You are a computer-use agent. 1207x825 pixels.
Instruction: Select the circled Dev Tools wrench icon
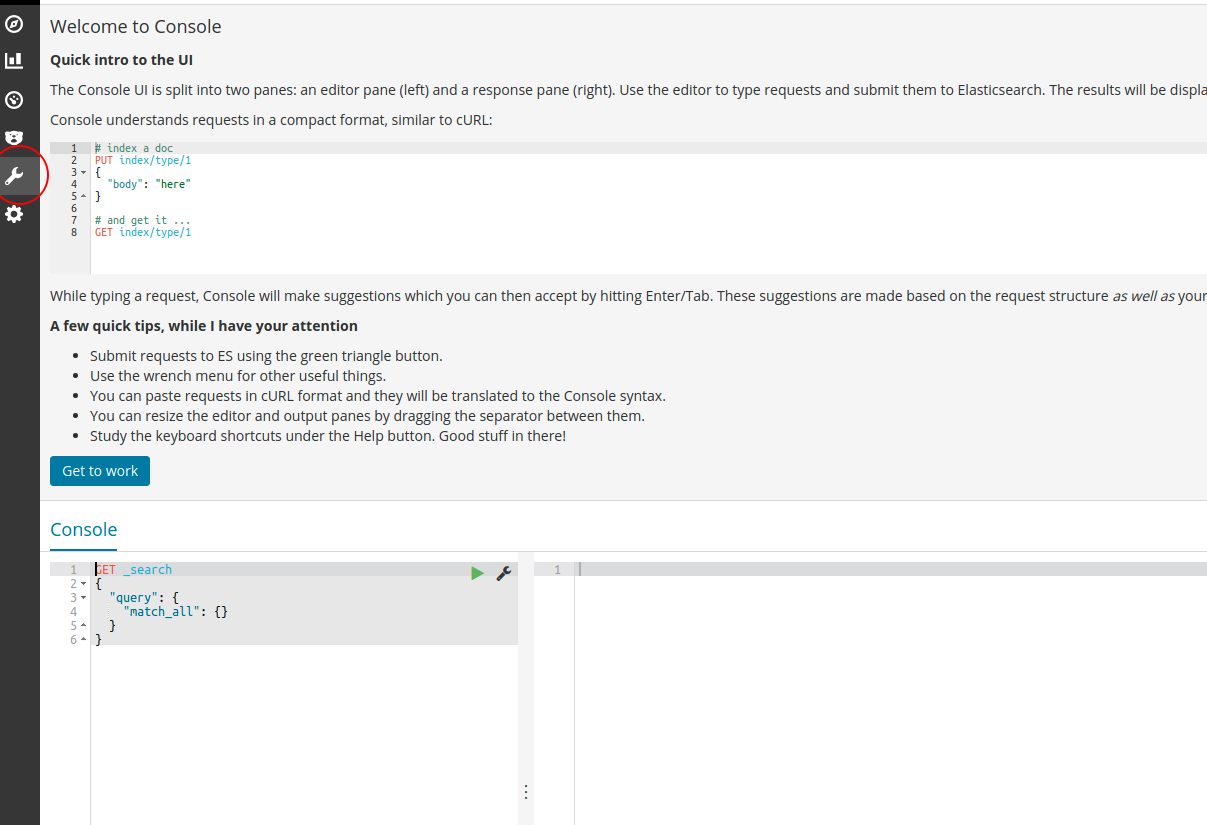[x=14, y=175]
